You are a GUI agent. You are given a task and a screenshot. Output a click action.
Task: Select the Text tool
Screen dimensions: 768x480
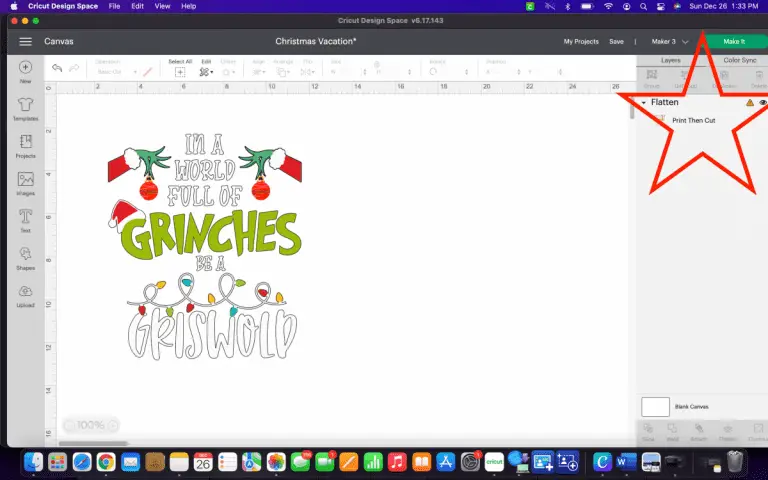[x=25, y=218]
